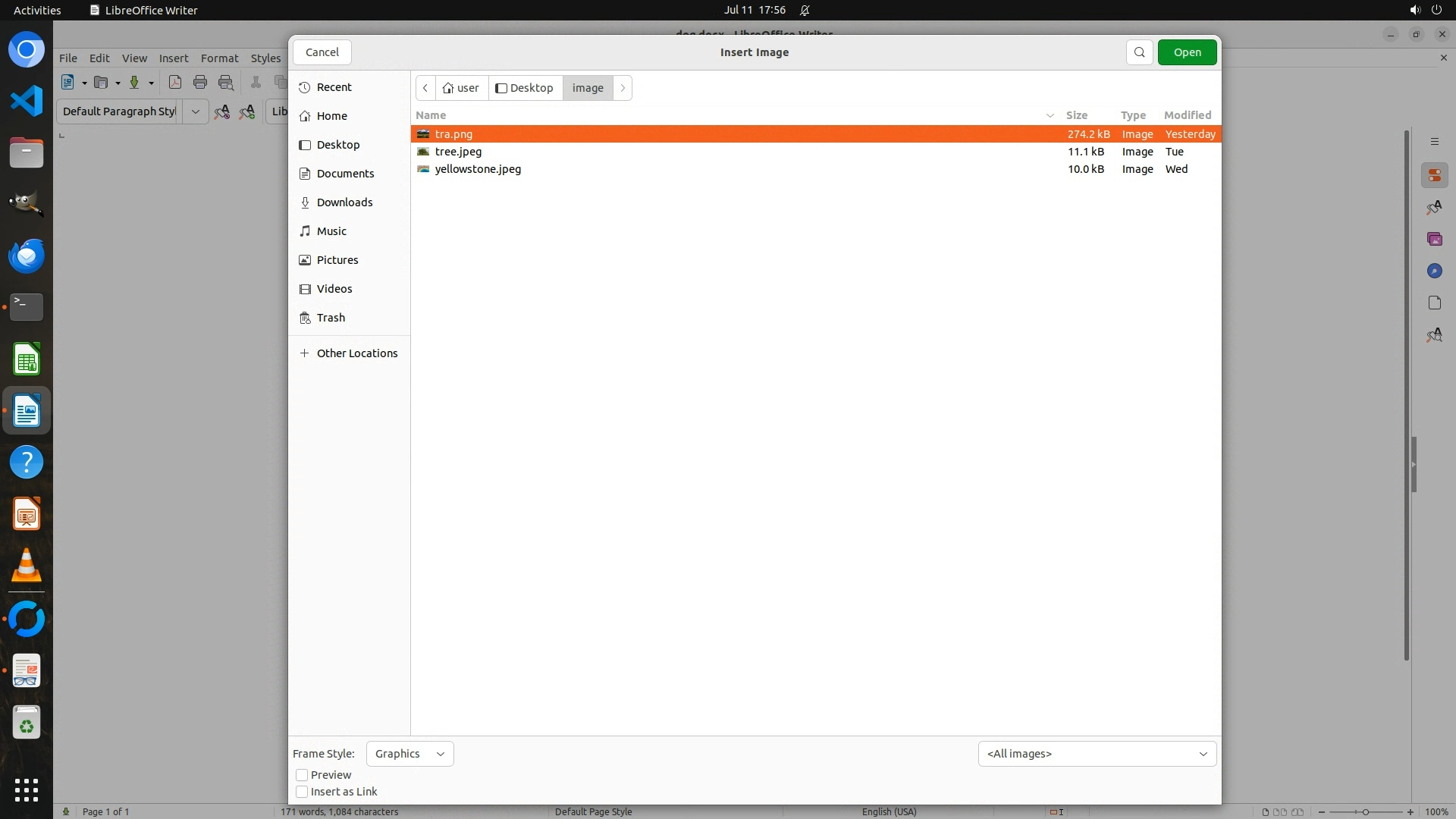Click the Cancel button
The width and height of the screenshot is (1456, 819).
click(322, 52)
